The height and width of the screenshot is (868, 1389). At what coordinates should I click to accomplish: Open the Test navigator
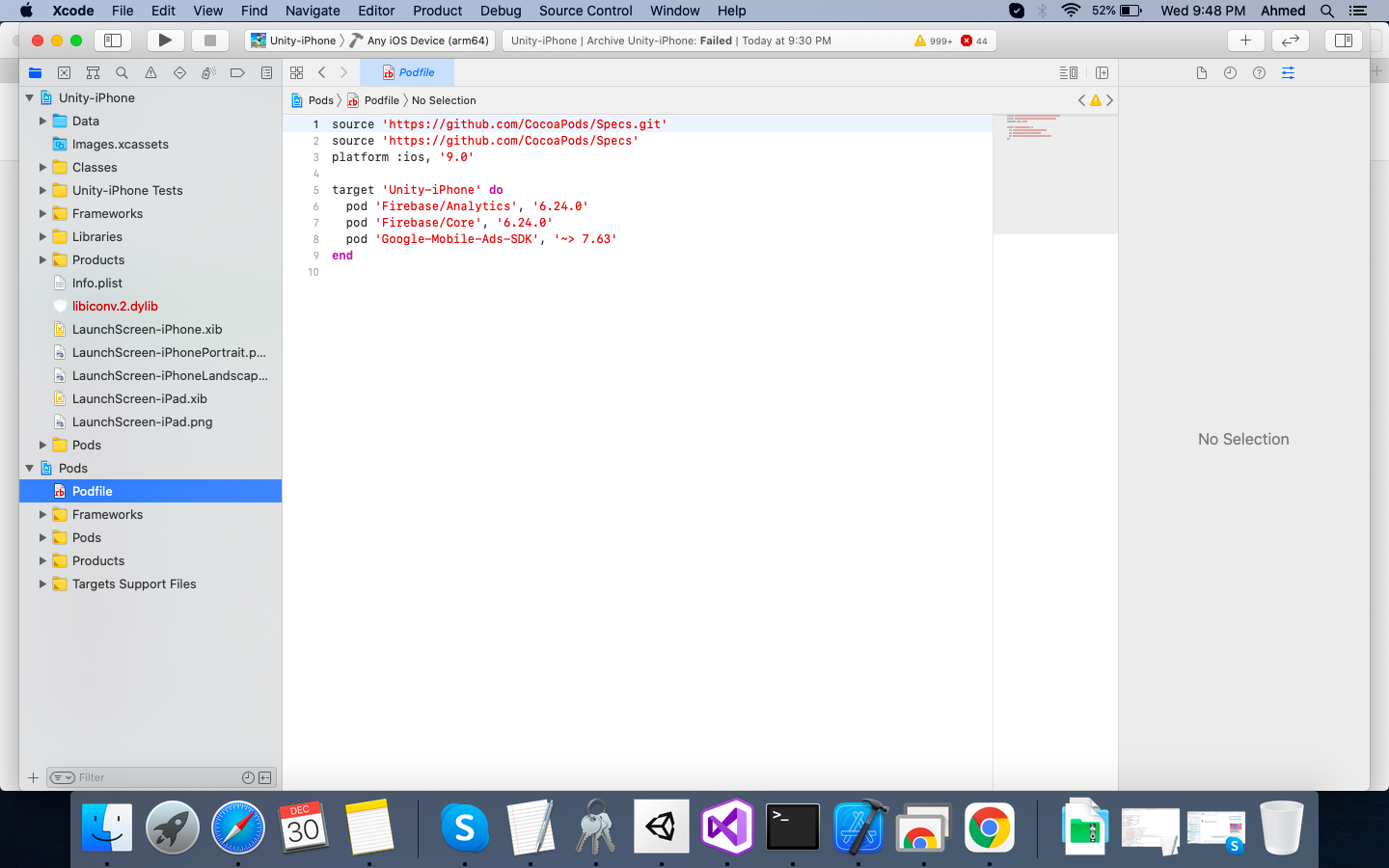tap(179, 72)
